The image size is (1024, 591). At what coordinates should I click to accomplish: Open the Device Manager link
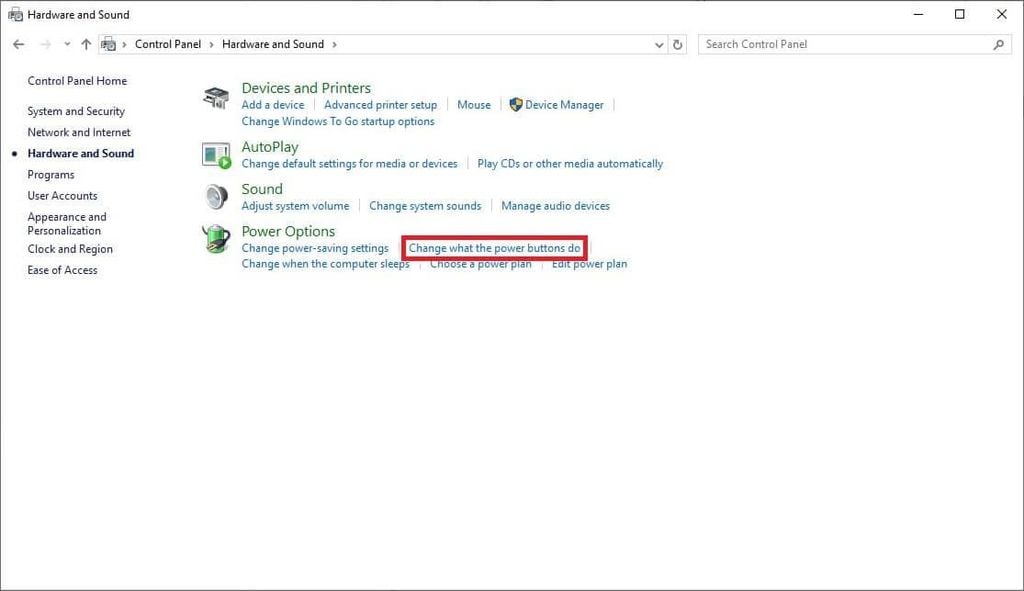(564, 105)
